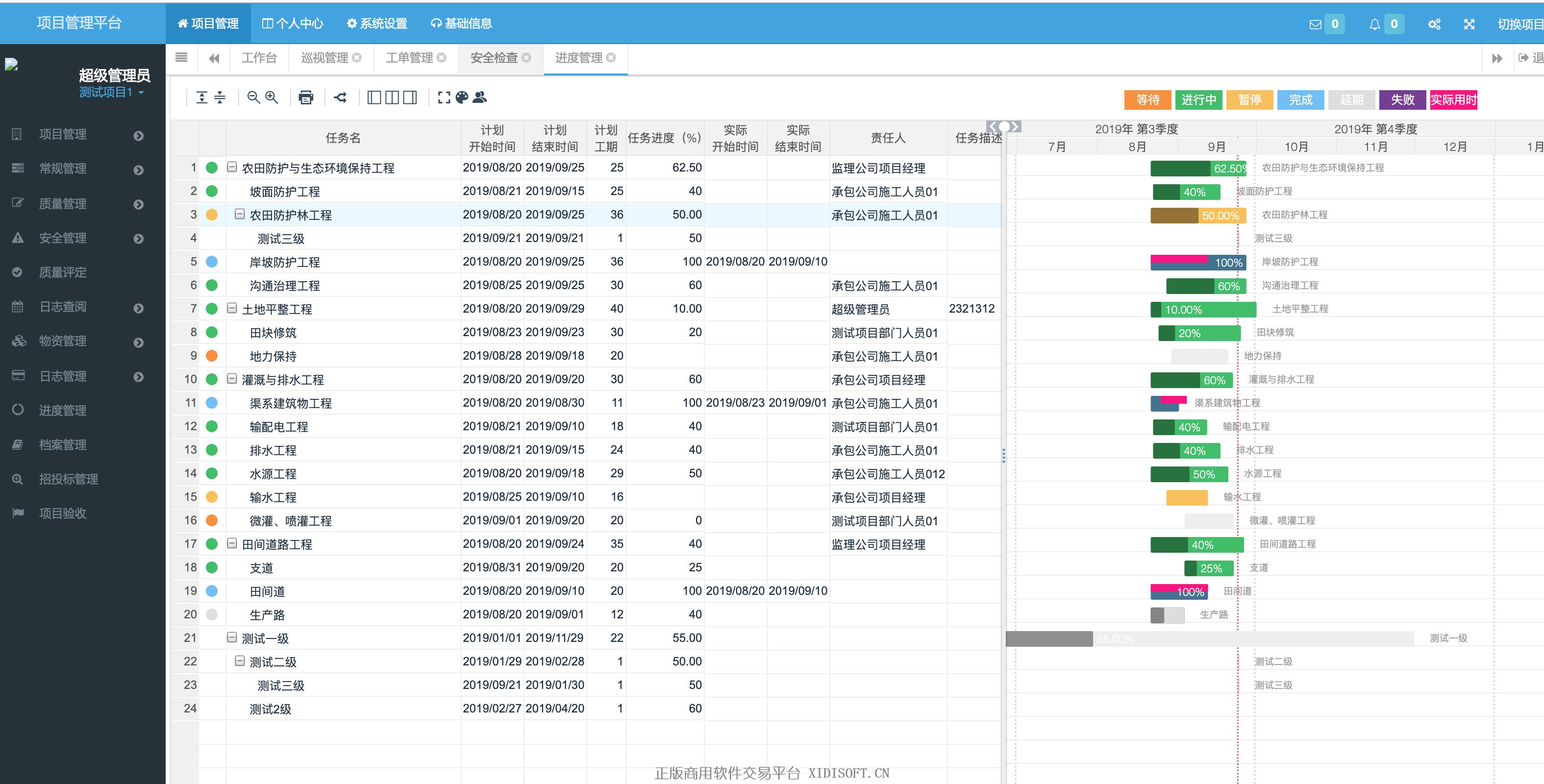The height and width of the screenshot is (784, 1544).
Task: Click the 实际用时 legend button
Action: (x=1453, y=99)
